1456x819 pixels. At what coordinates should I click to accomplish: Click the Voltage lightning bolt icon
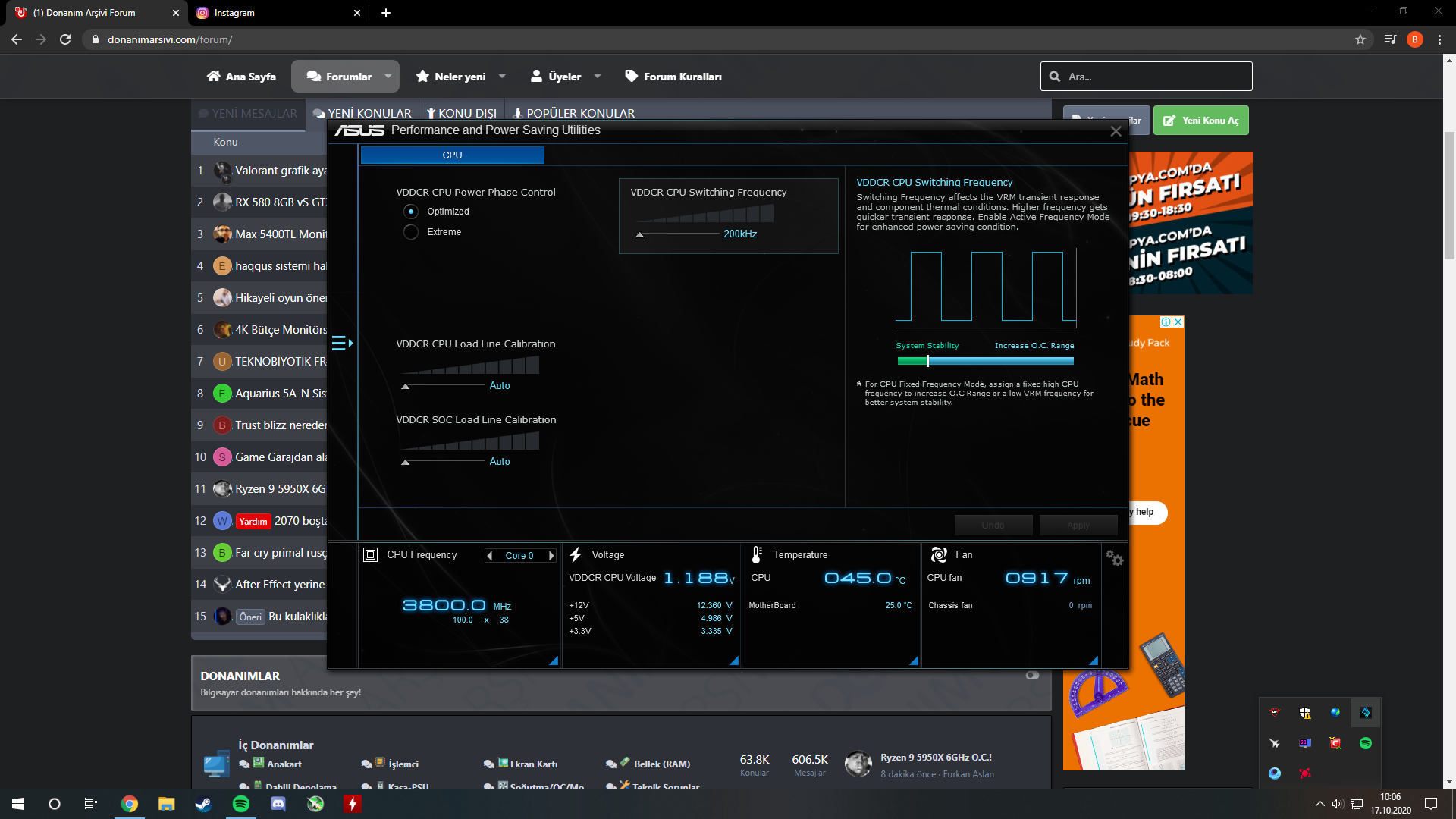(576, 555)
